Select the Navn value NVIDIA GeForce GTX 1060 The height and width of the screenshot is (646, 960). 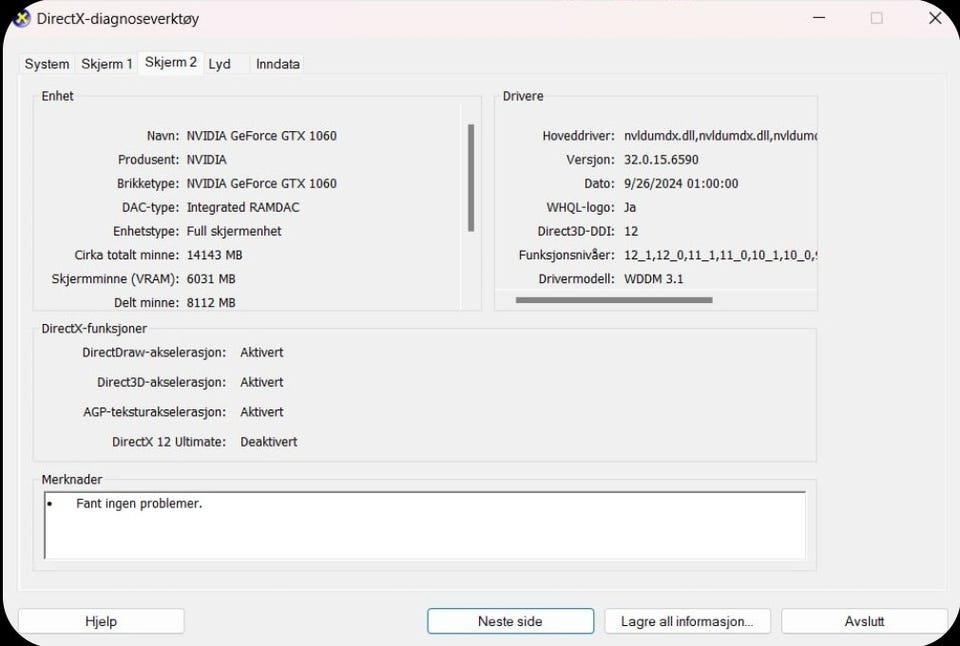click(x=261, y=135)
